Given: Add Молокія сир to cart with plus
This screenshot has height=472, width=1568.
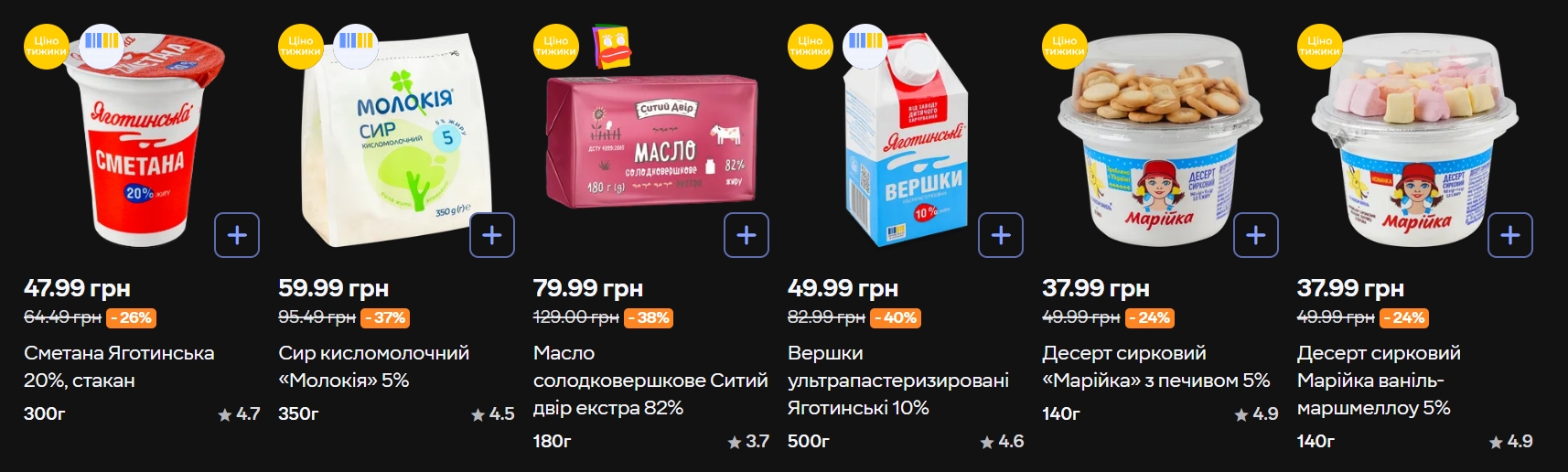Looking at the screenshot, I should [x=492, y=235].
